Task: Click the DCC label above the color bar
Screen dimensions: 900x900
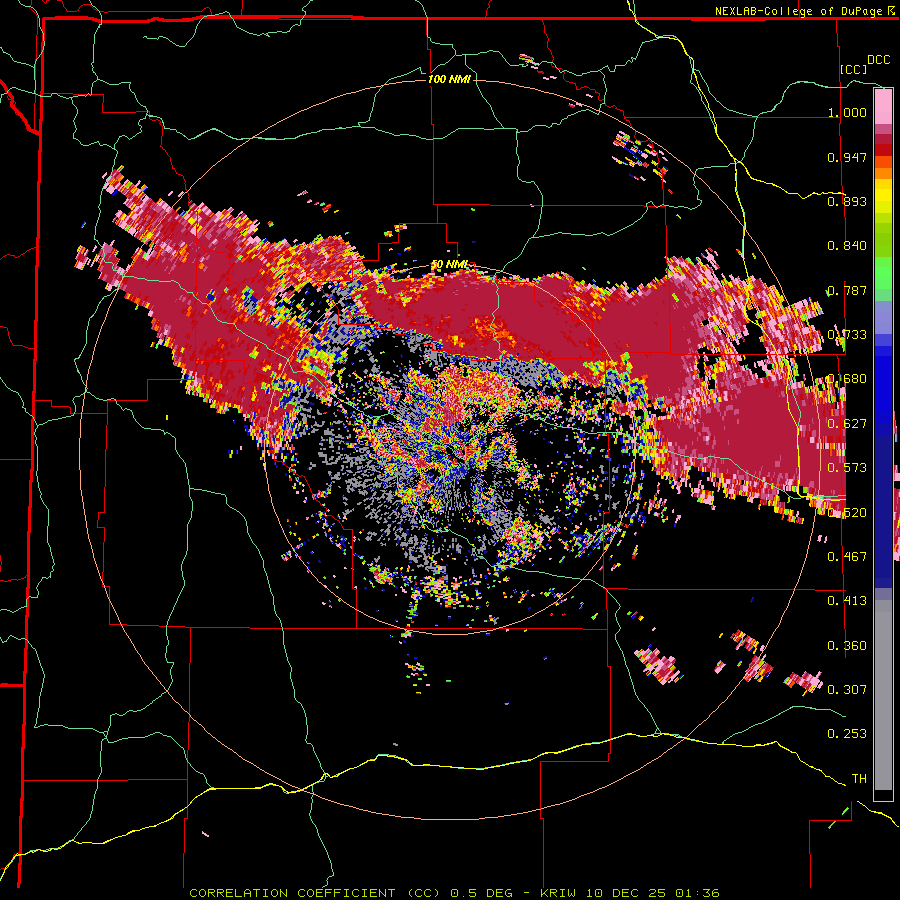Action: pos(878,60)
